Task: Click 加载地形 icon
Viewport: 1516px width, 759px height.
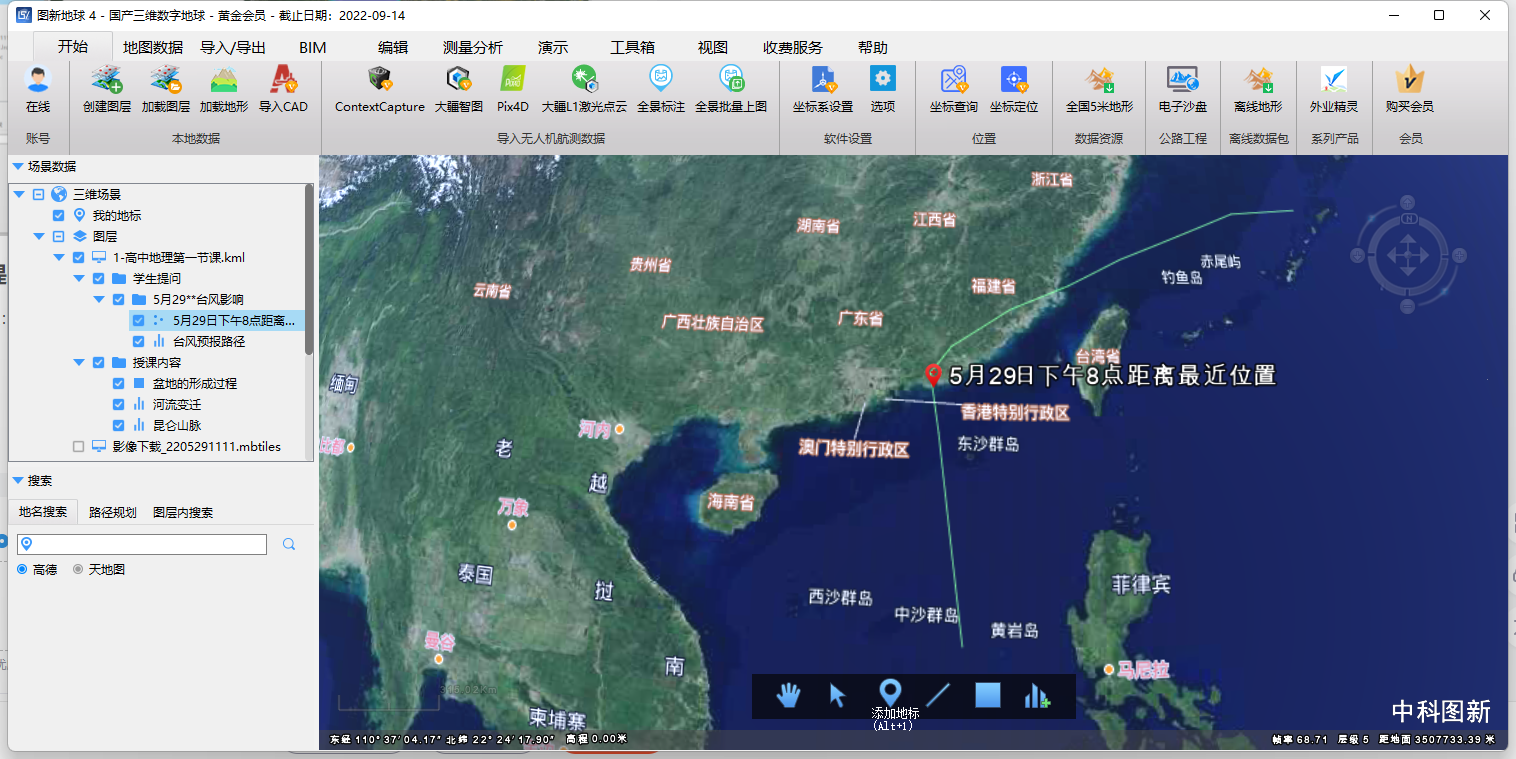Action: click(x=224, y=80)
